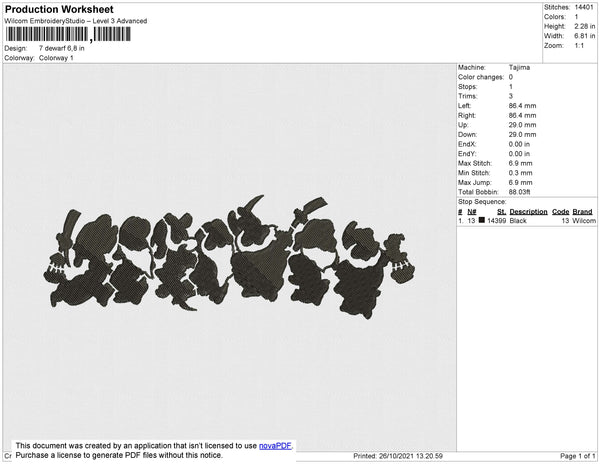This screenshot has height=464, width=600.
Task: Select the Stitches value 14401
Action: pyautogui.click(x=584, y=7)
